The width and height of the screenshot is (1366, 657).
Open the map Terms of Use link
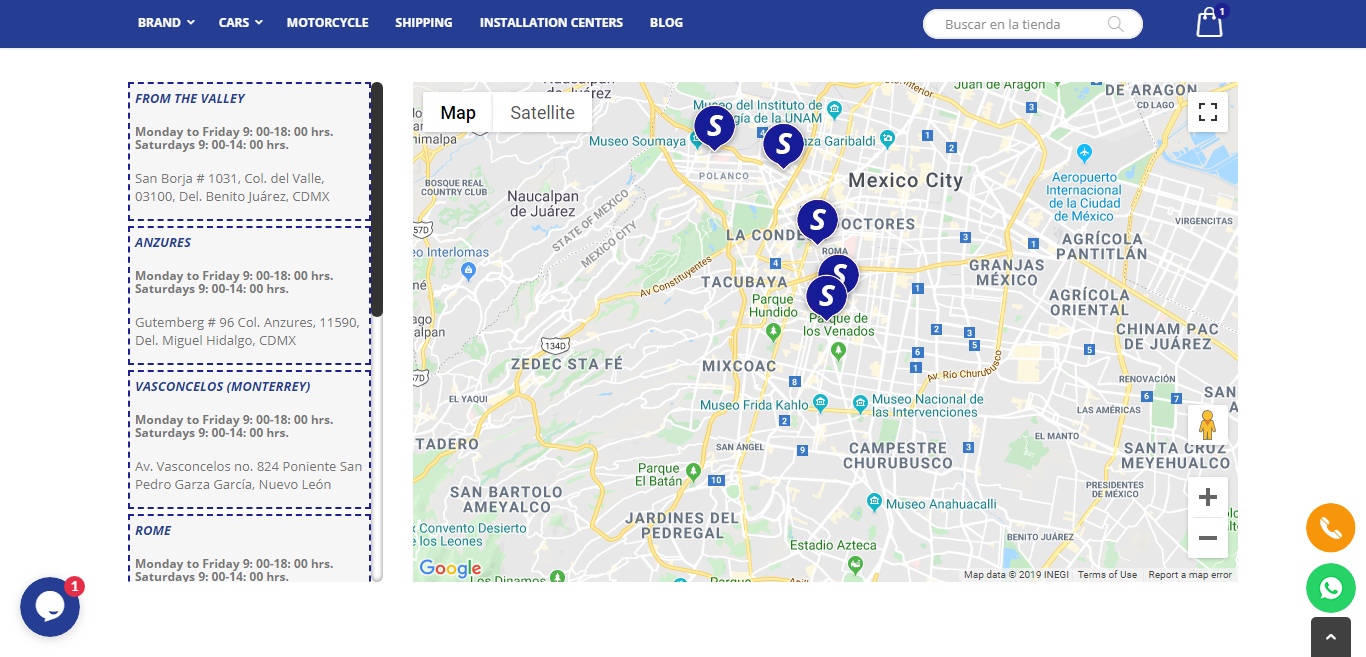(x=1107, y=575)
